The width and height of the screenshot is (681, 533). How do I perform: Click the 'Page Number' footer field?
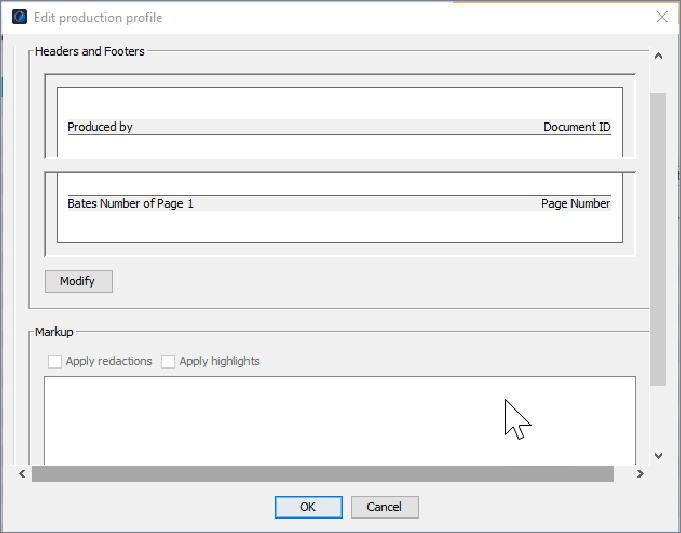coord(575,204)
